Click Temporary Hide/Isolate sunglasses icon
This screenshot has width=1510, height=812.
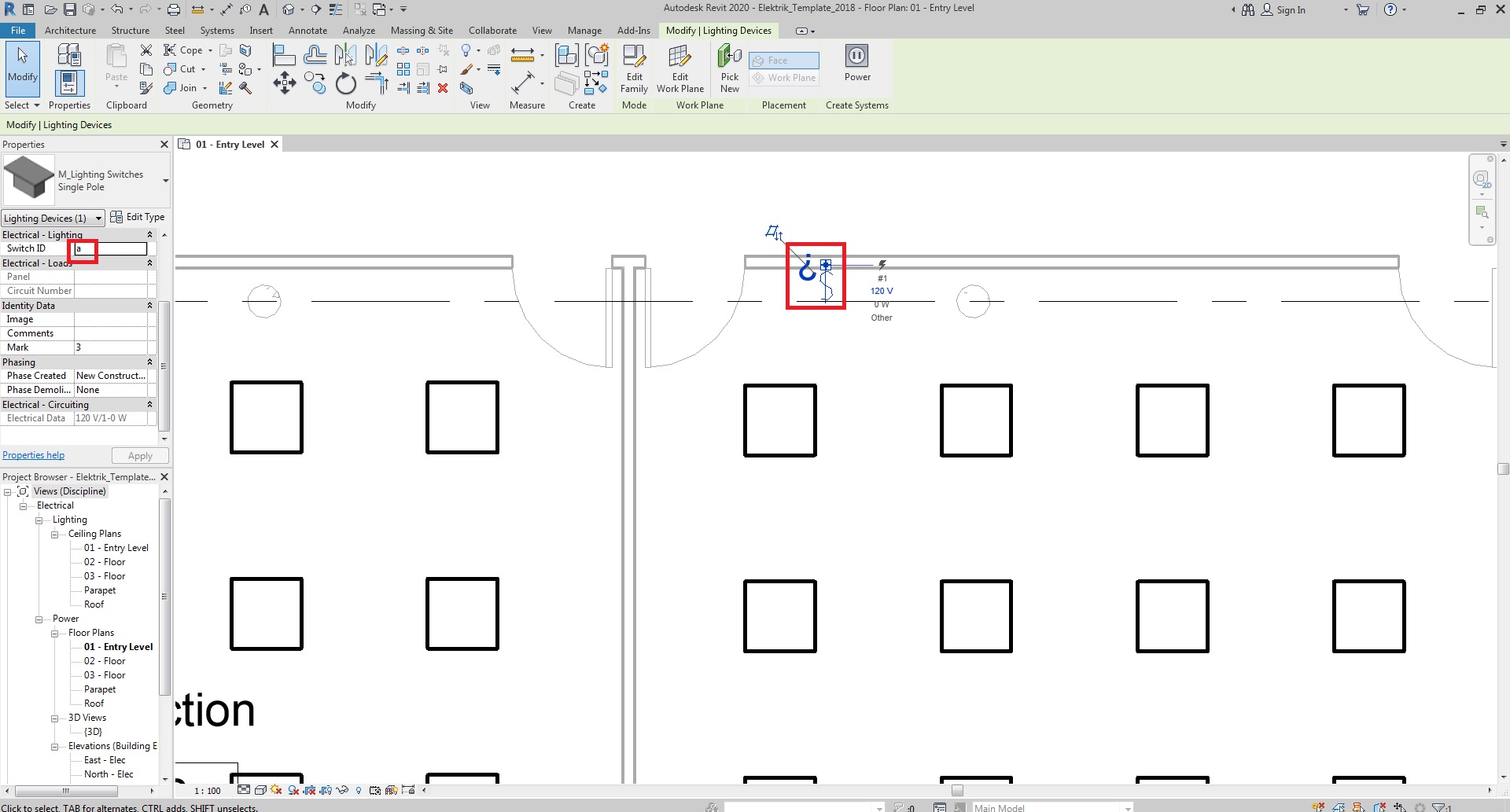pyautogui.click(x=342, y=790)
